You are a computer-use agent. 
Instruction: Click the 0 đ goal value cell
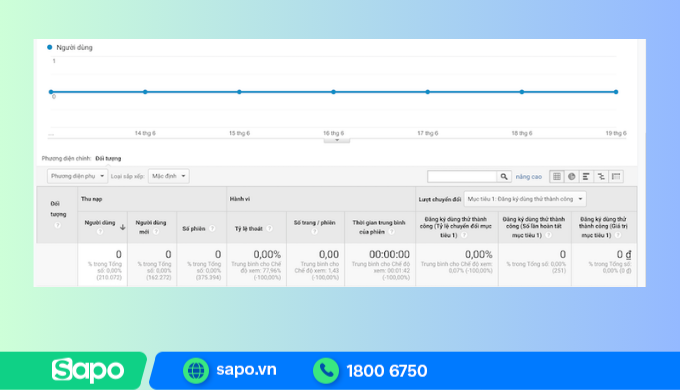[624, 254]
